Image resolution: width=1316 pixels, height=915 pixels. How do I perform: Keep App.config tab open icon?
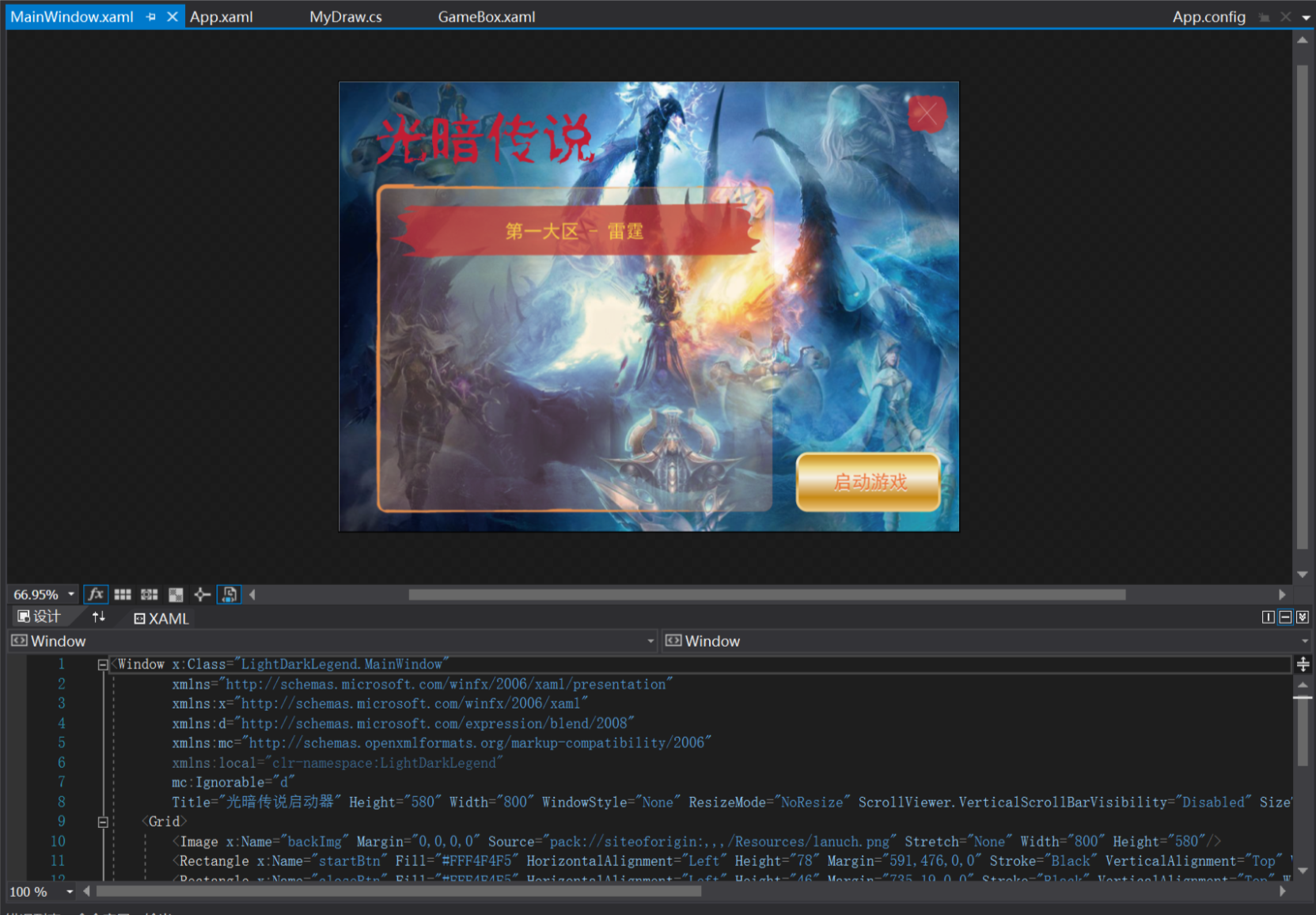(x=1265, y=17)
